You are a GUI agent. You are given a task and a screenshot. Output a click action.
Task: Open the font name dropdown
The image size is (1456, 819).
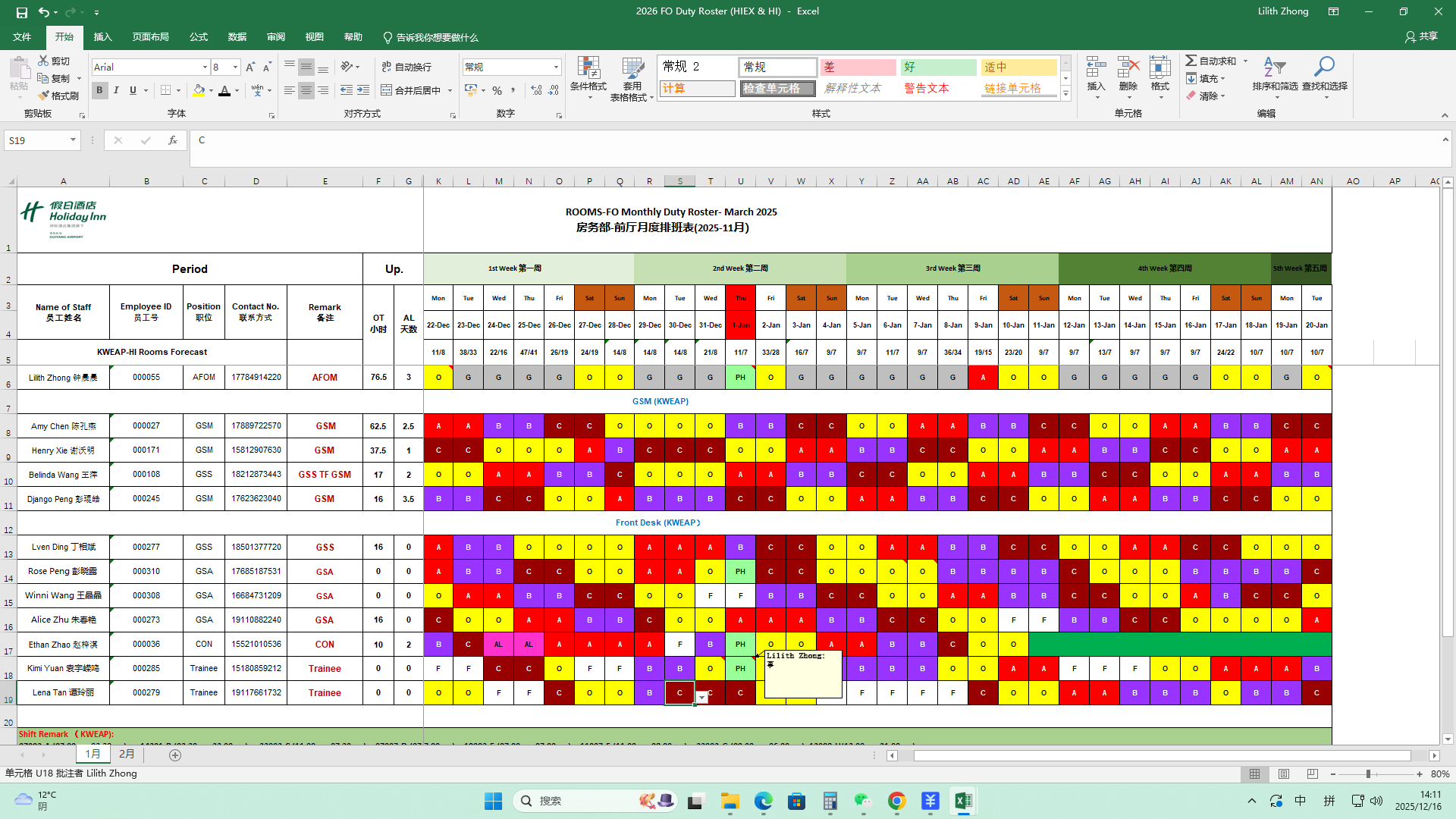tap(205, 67)
